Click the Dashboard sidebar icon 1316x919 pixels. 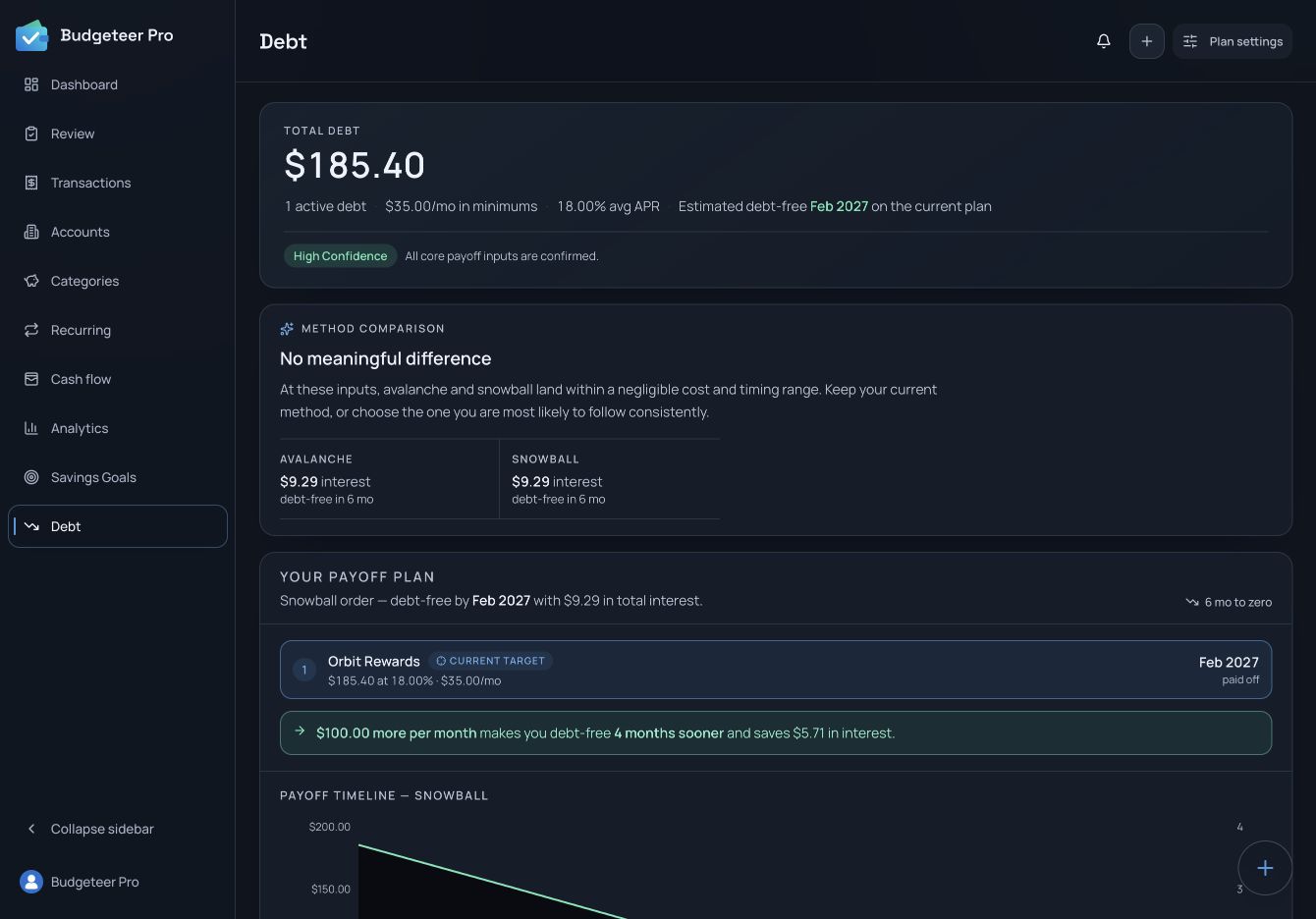(31, 84)
